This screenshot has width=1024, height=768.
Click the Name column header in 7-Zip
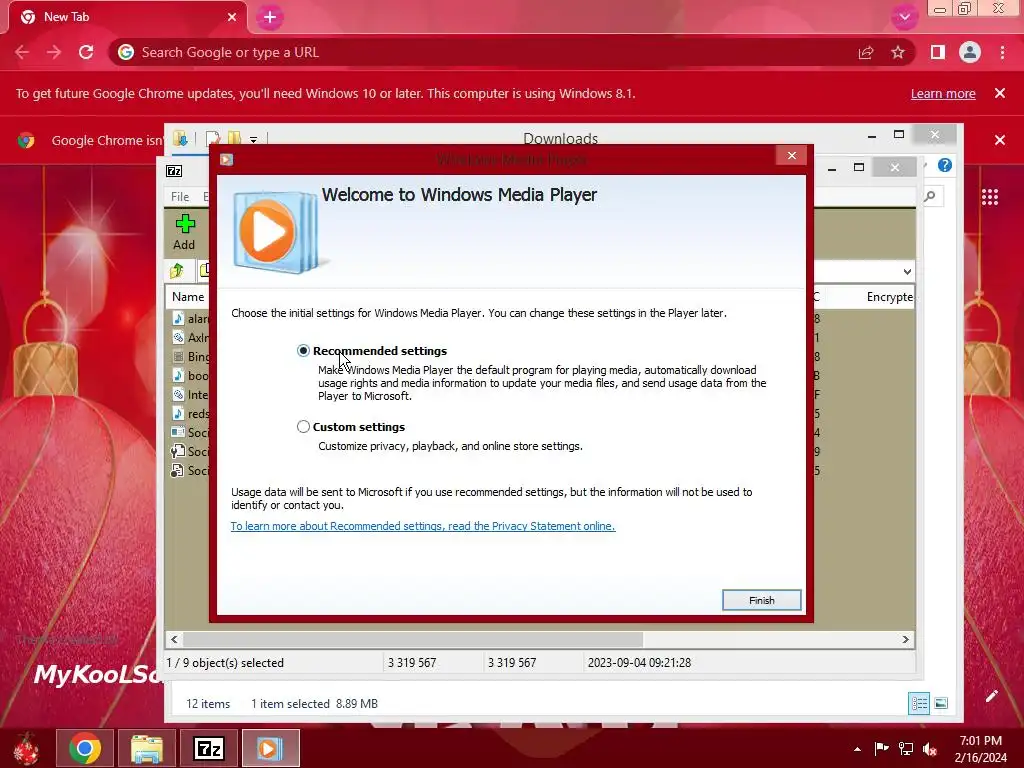188,296
